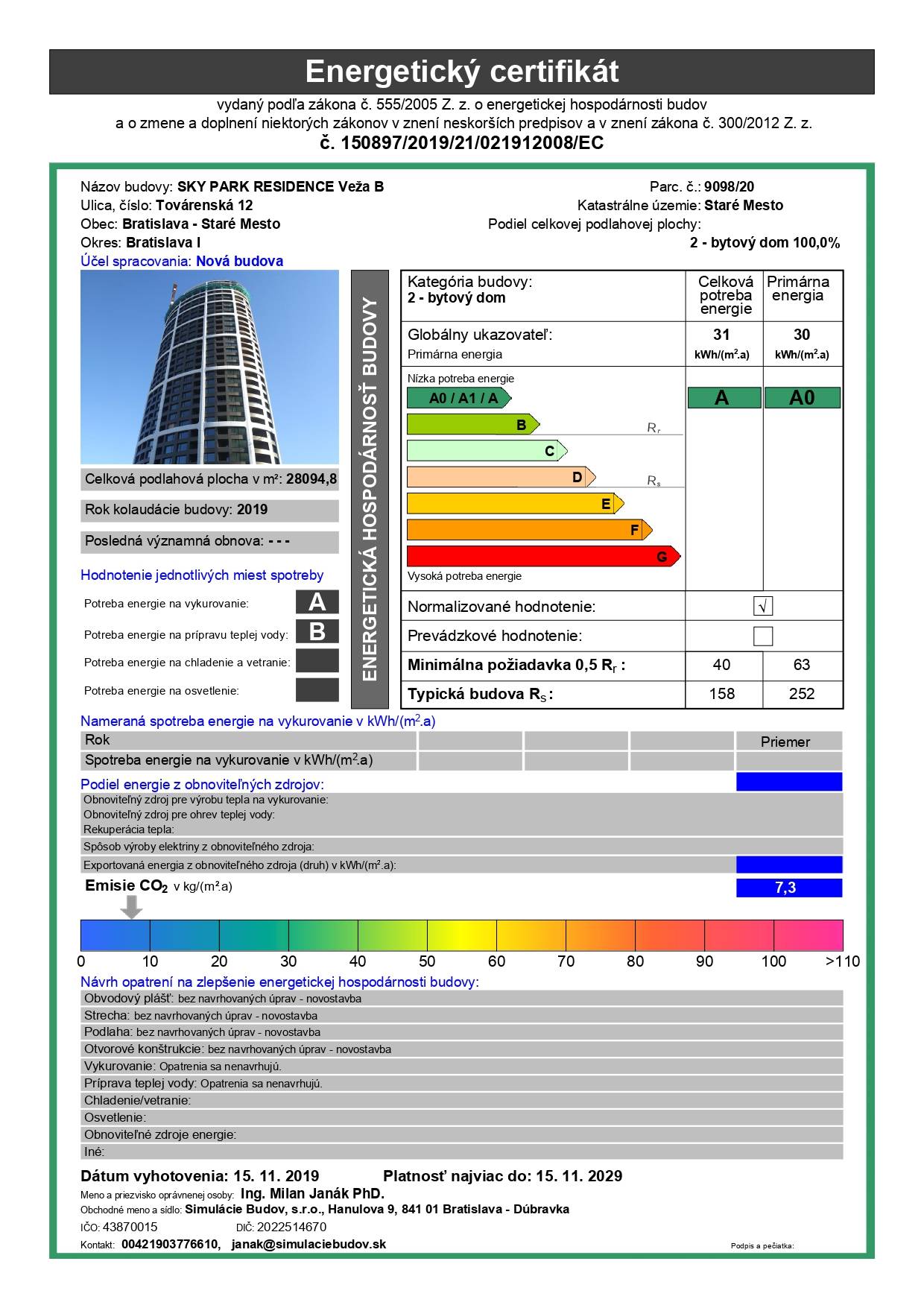Screen dimensions: 924x1308
Task: Click the green A total energy badge
Action: tap(721, 398)
